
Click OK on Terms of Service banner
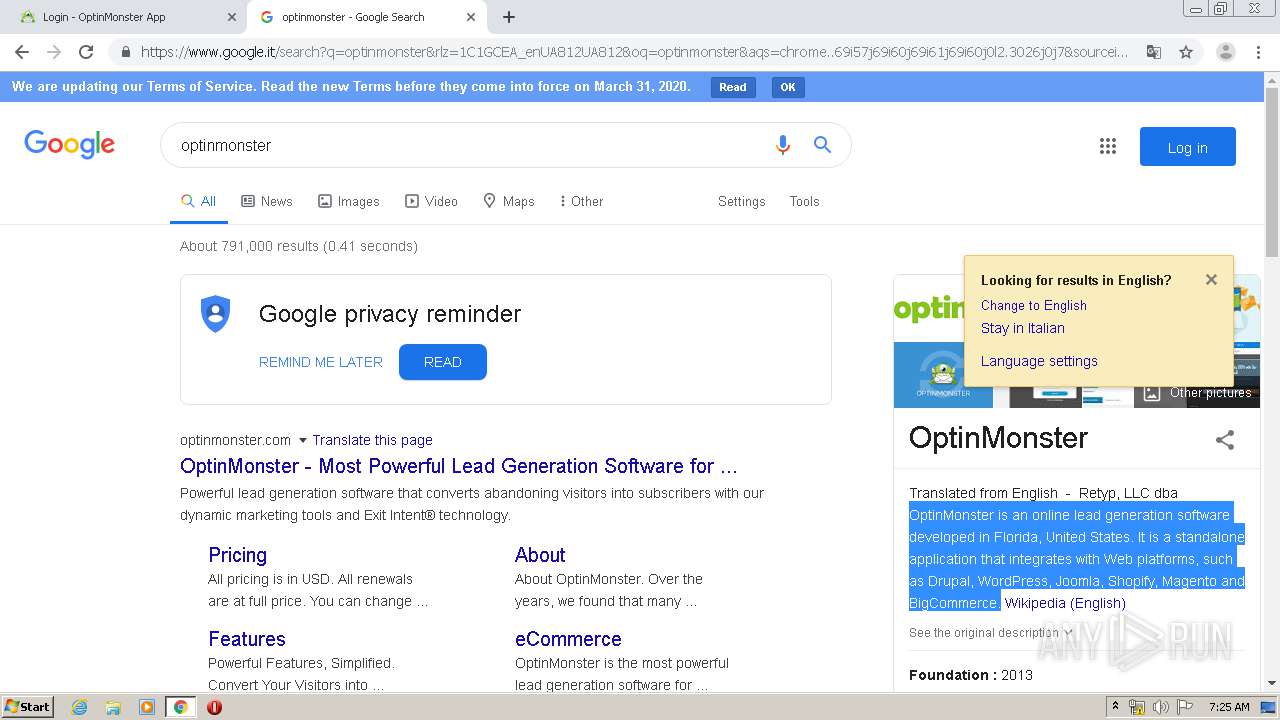(788, 87)
